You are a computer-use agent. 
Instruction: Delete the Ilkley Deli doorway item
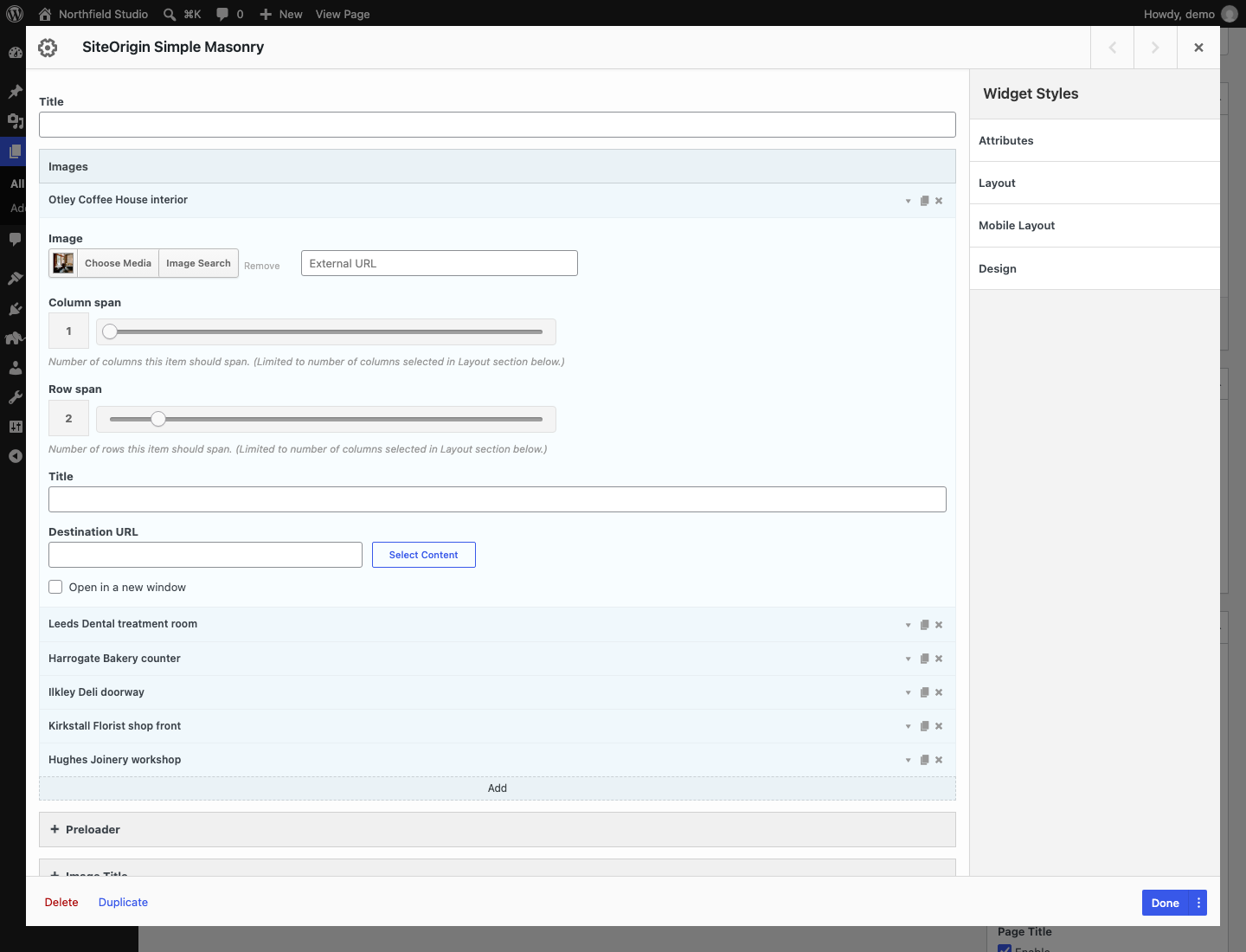coord(939,692)
